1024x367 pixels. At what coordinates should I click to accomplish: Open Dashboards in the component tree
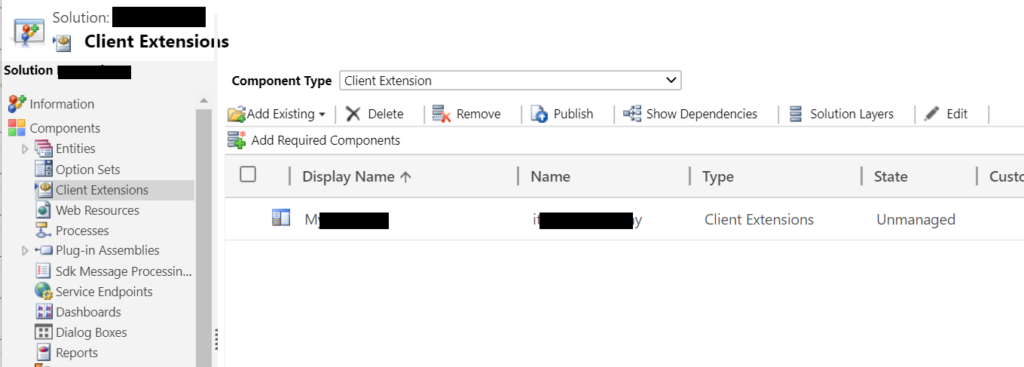click(88, 312)
